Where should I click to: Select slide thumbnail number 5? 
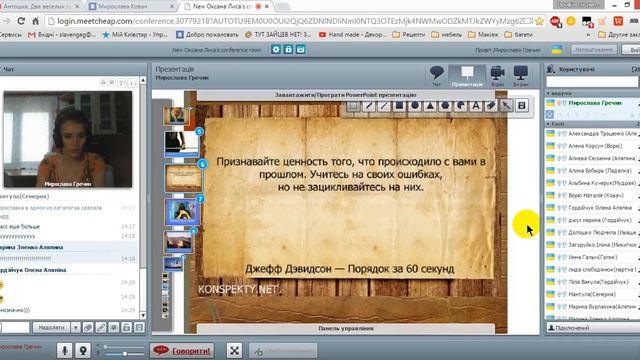pos(182,143)
